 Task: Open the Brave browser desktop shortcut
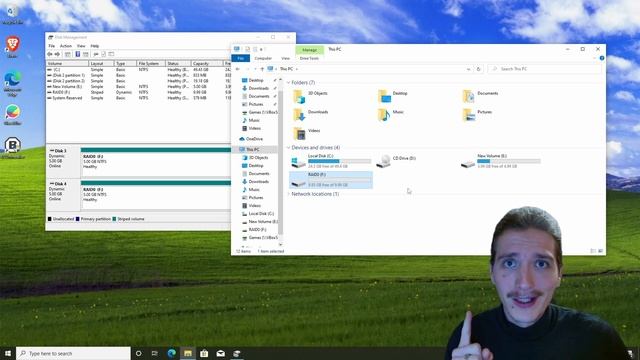coord(12,46)
